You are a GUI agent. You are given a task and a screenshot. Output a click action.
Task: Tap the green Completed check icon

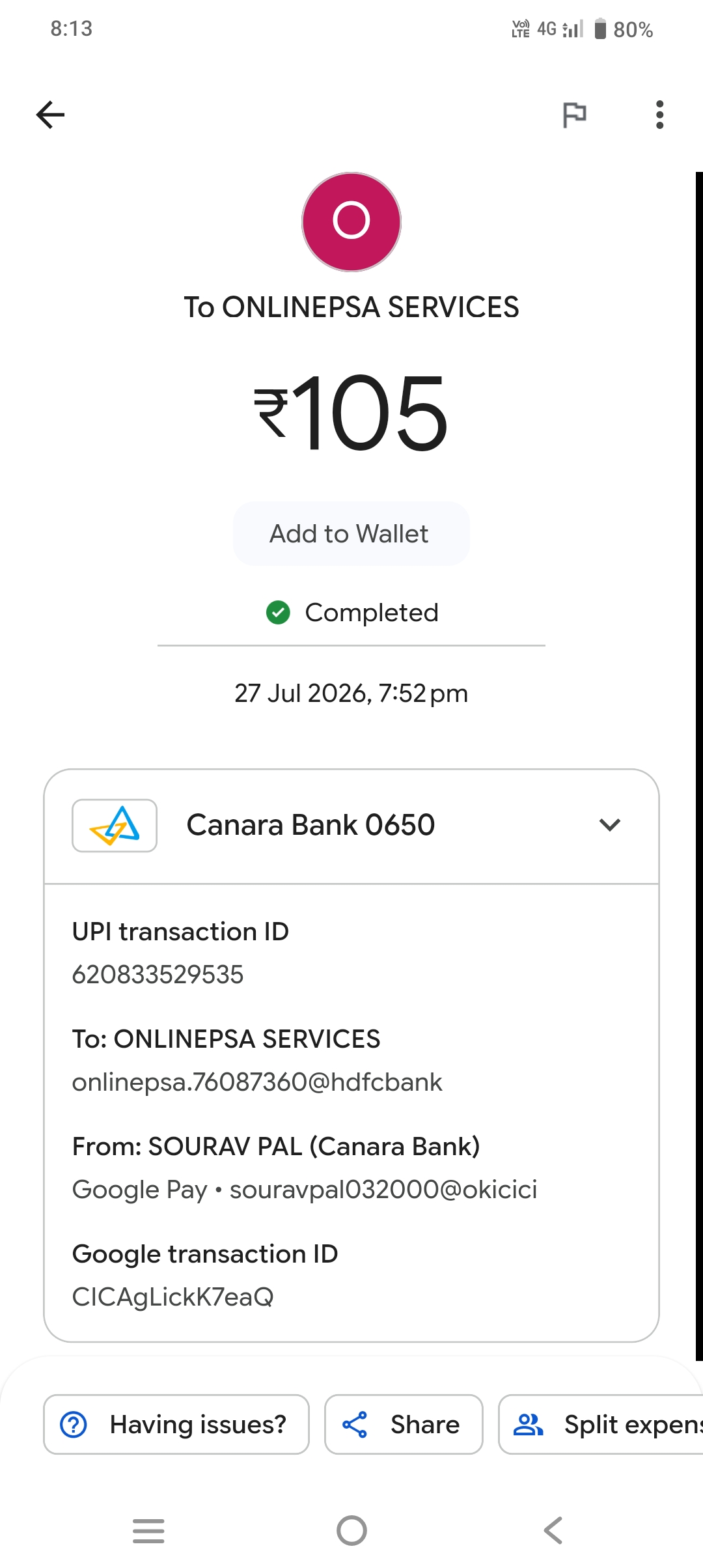[279, 613]
